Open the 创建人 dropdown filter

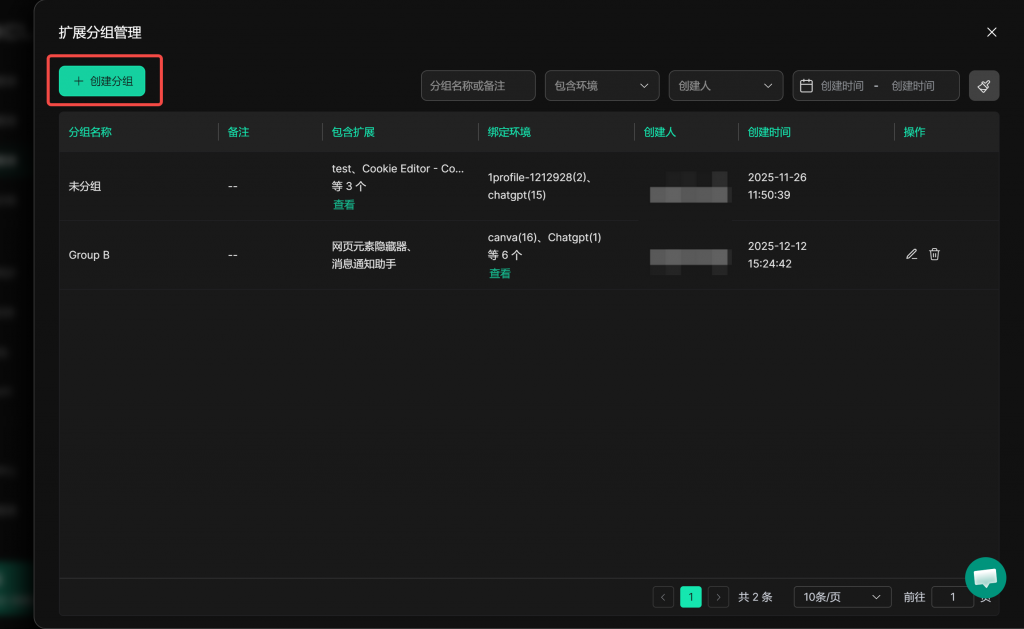click(x=725, y=86)
